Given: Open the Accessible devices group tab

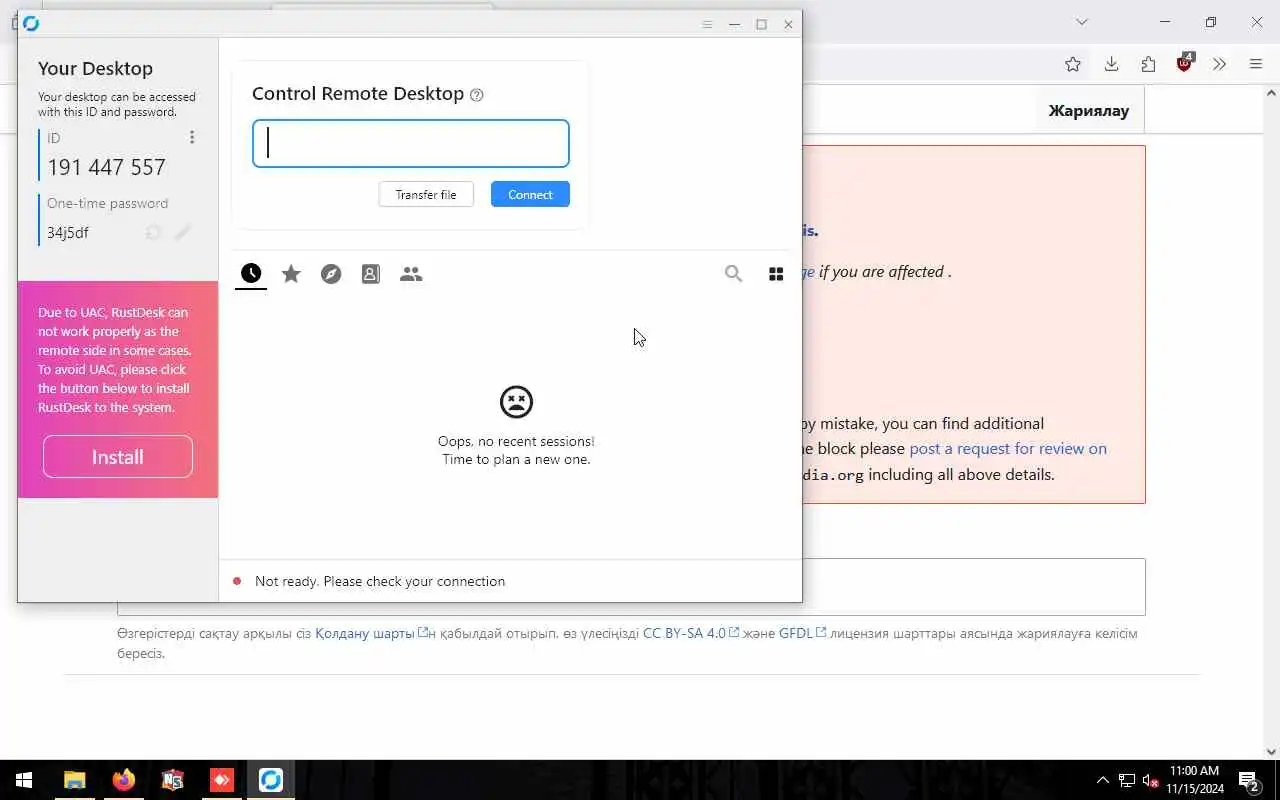Looking at the screenshot, I should (x=411, y=273).
